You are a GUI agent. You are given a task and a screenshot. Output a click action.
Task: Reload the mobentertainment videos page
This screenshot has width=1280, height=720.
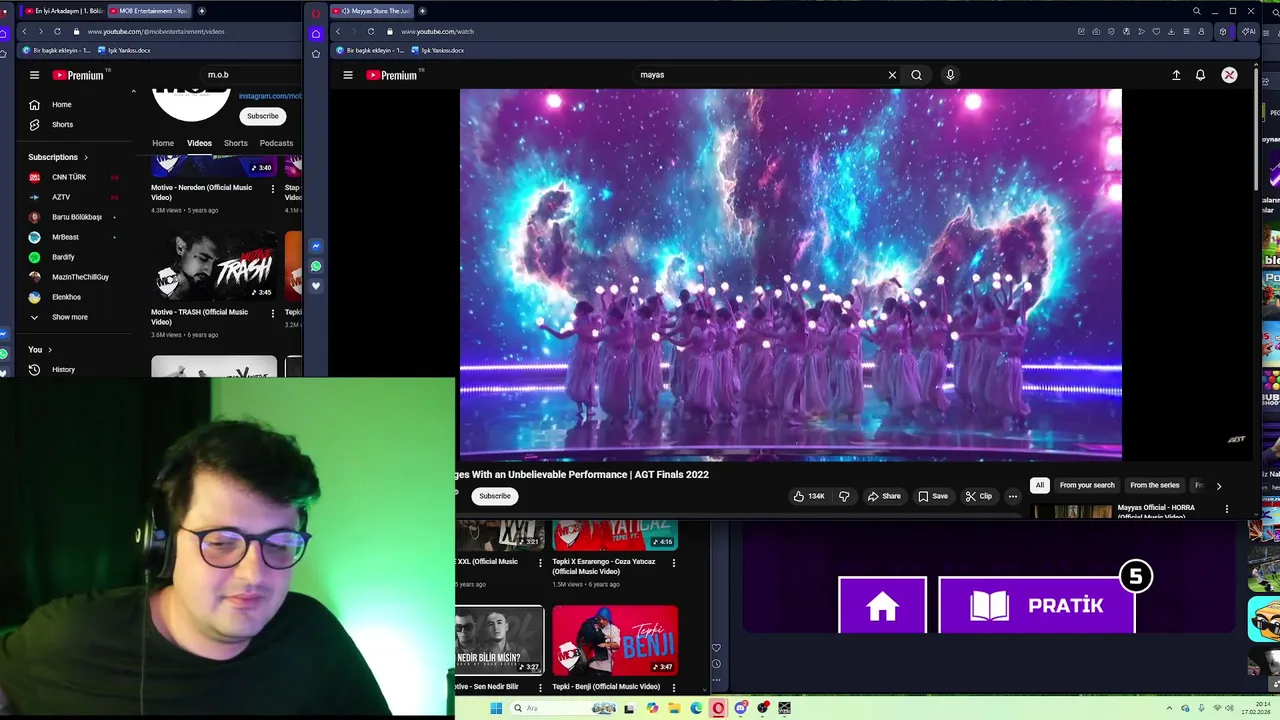pos(57,31)
